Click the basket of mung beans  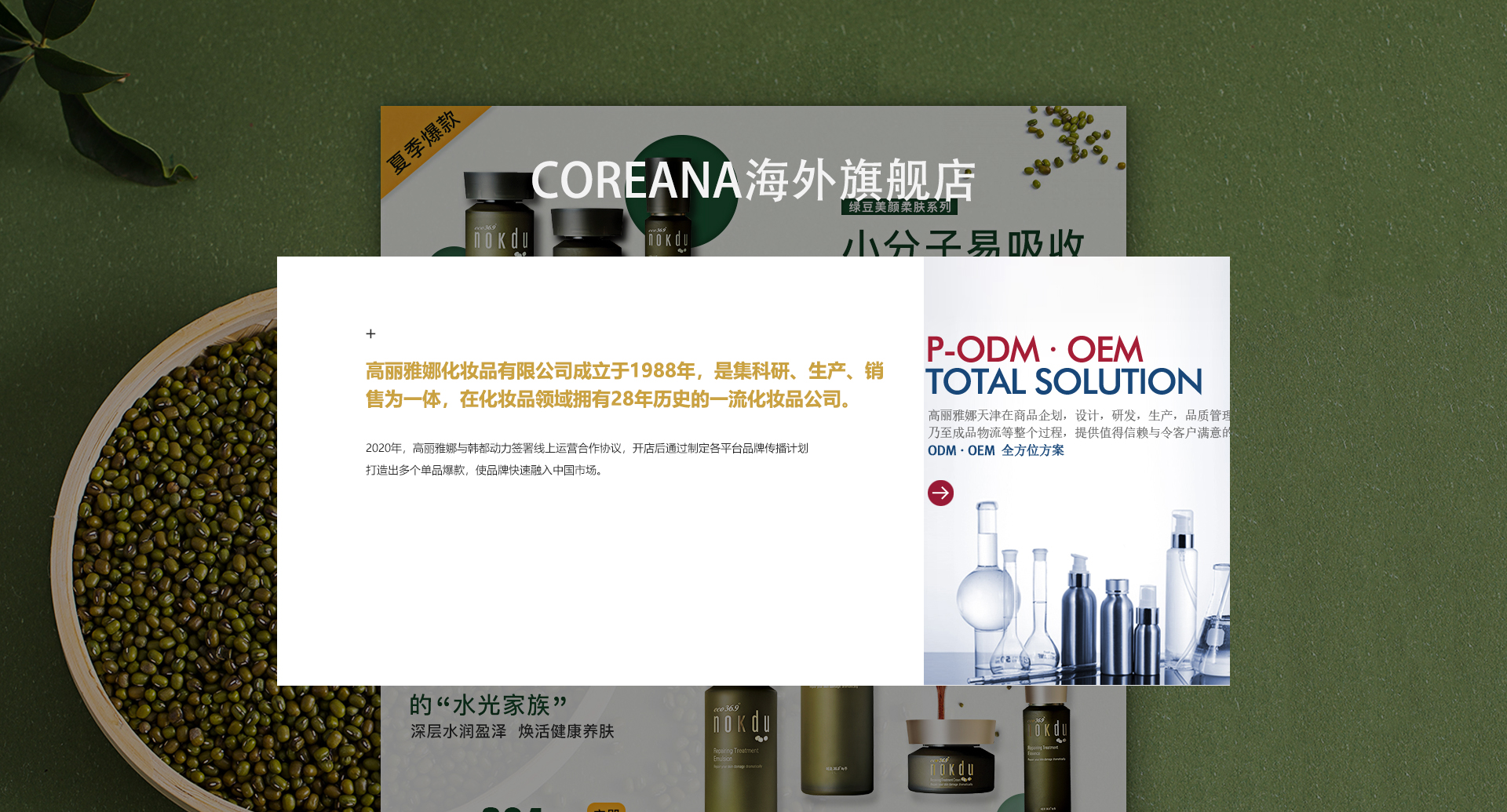point(216,549)
